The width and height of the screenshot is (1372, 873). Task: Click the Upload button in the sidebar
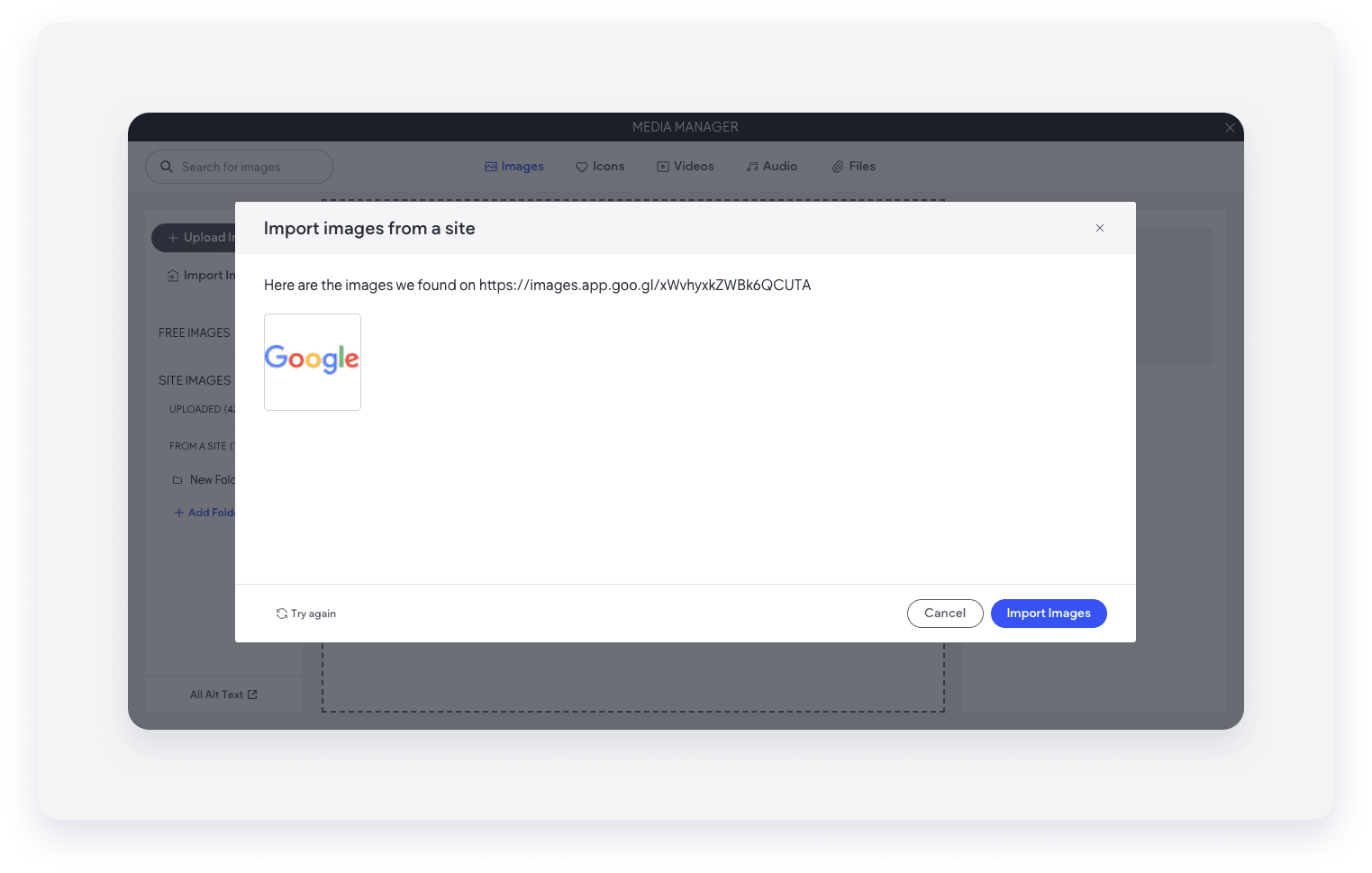click(x=194, y=238)
